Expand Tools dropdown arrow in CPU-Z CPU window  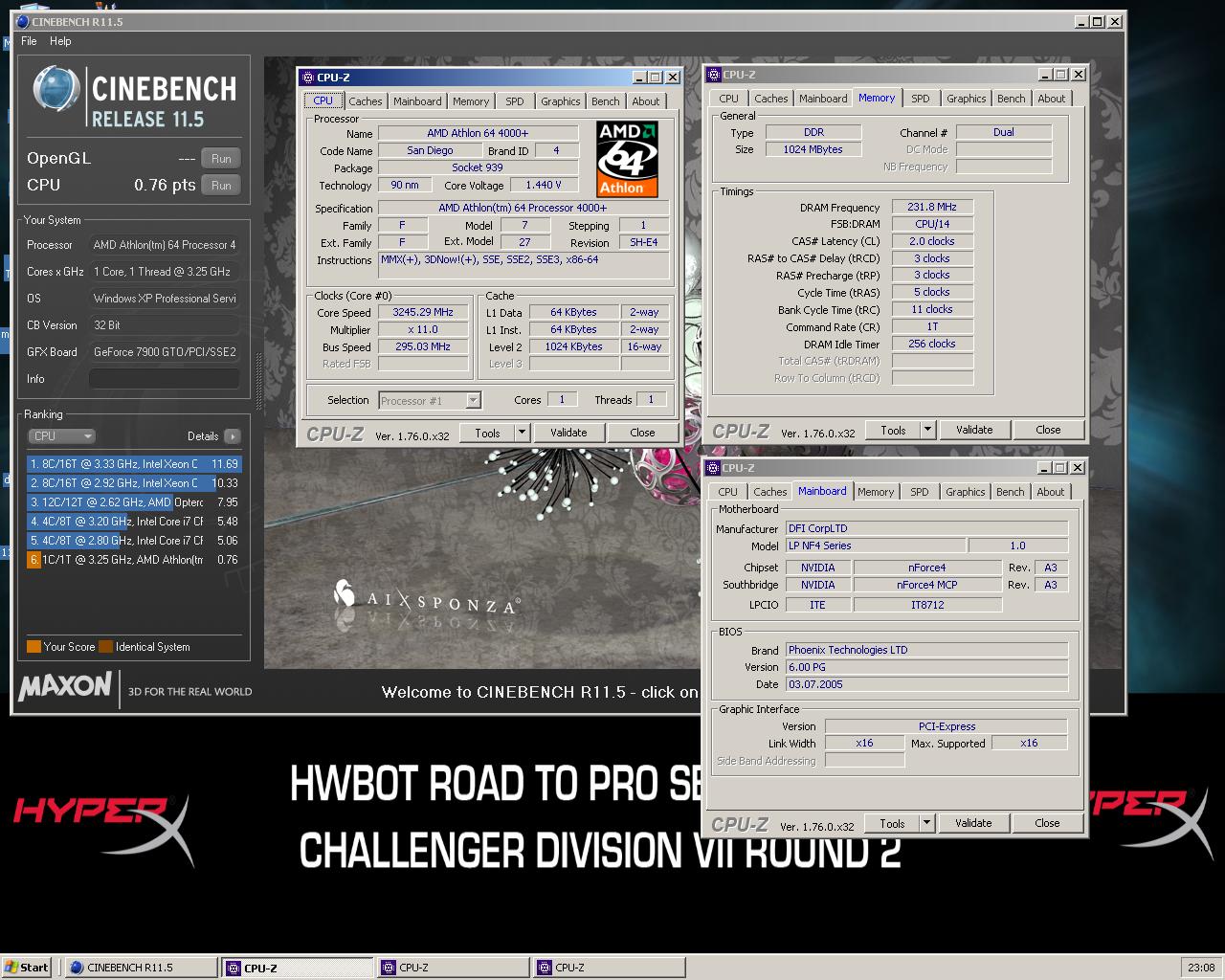(x=523, y=433)
